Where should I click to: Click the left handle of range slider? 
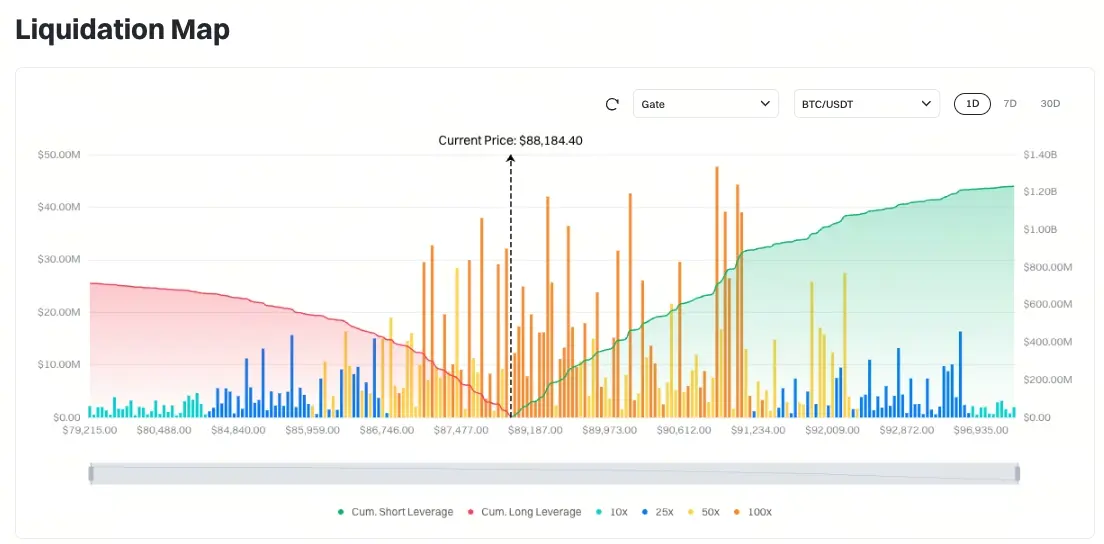pos(91,474)
